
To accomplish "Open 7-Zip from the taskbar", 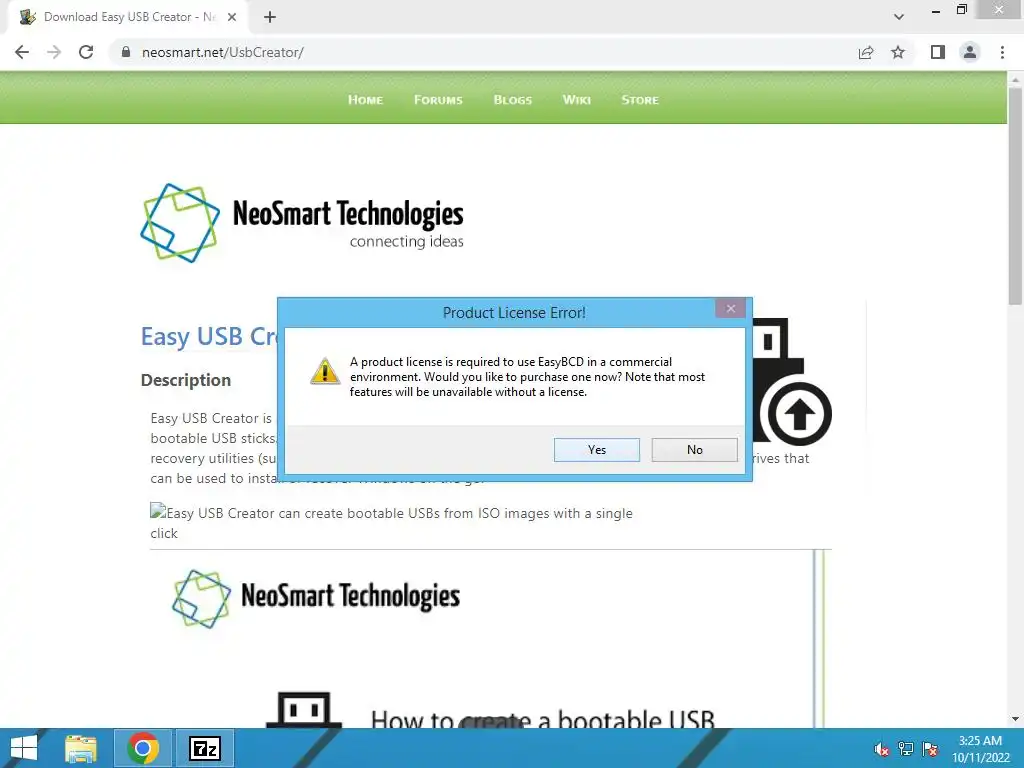I will (x=204, y=748).
